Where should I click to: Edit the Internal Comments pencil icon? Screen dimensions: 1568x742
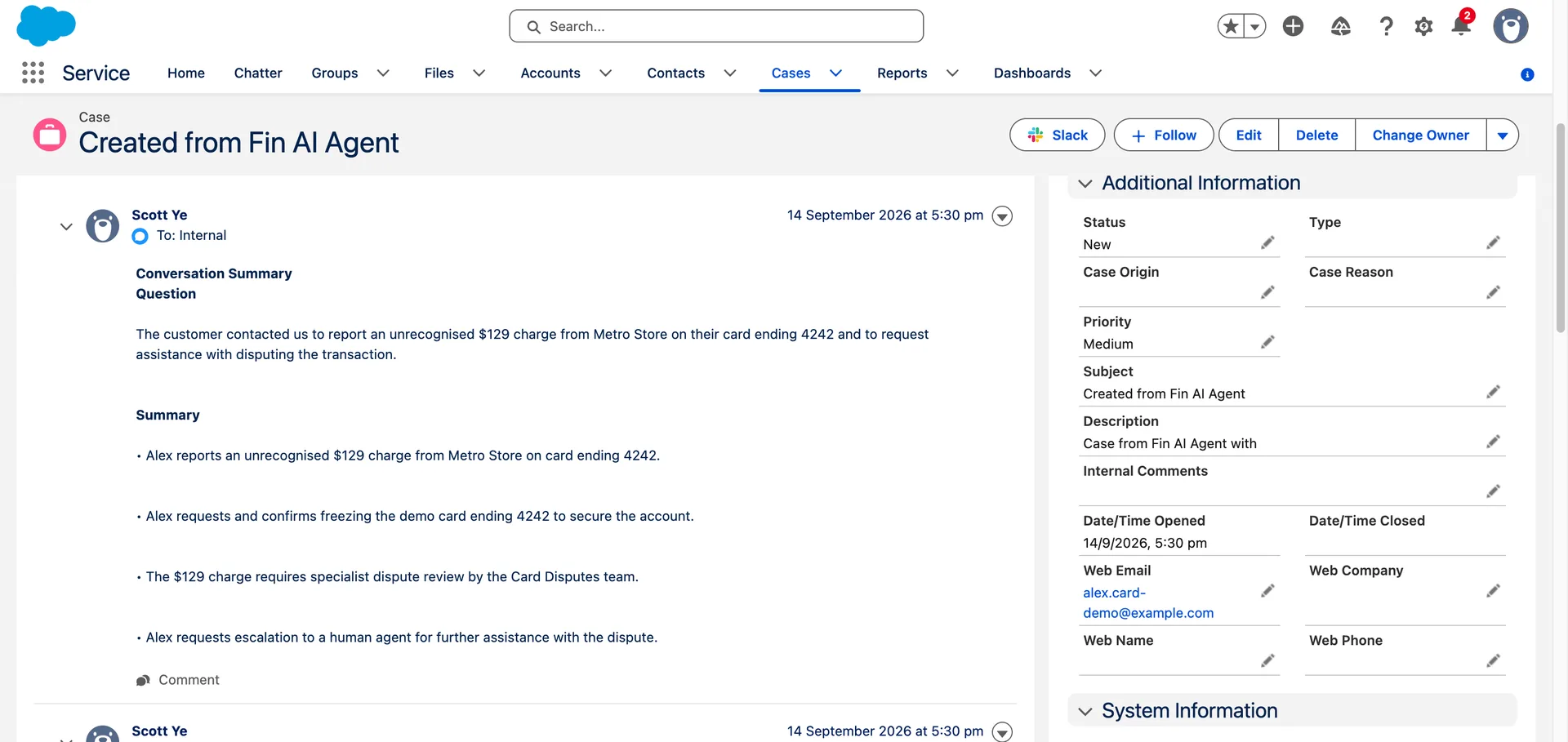(x=1493, y=491)
